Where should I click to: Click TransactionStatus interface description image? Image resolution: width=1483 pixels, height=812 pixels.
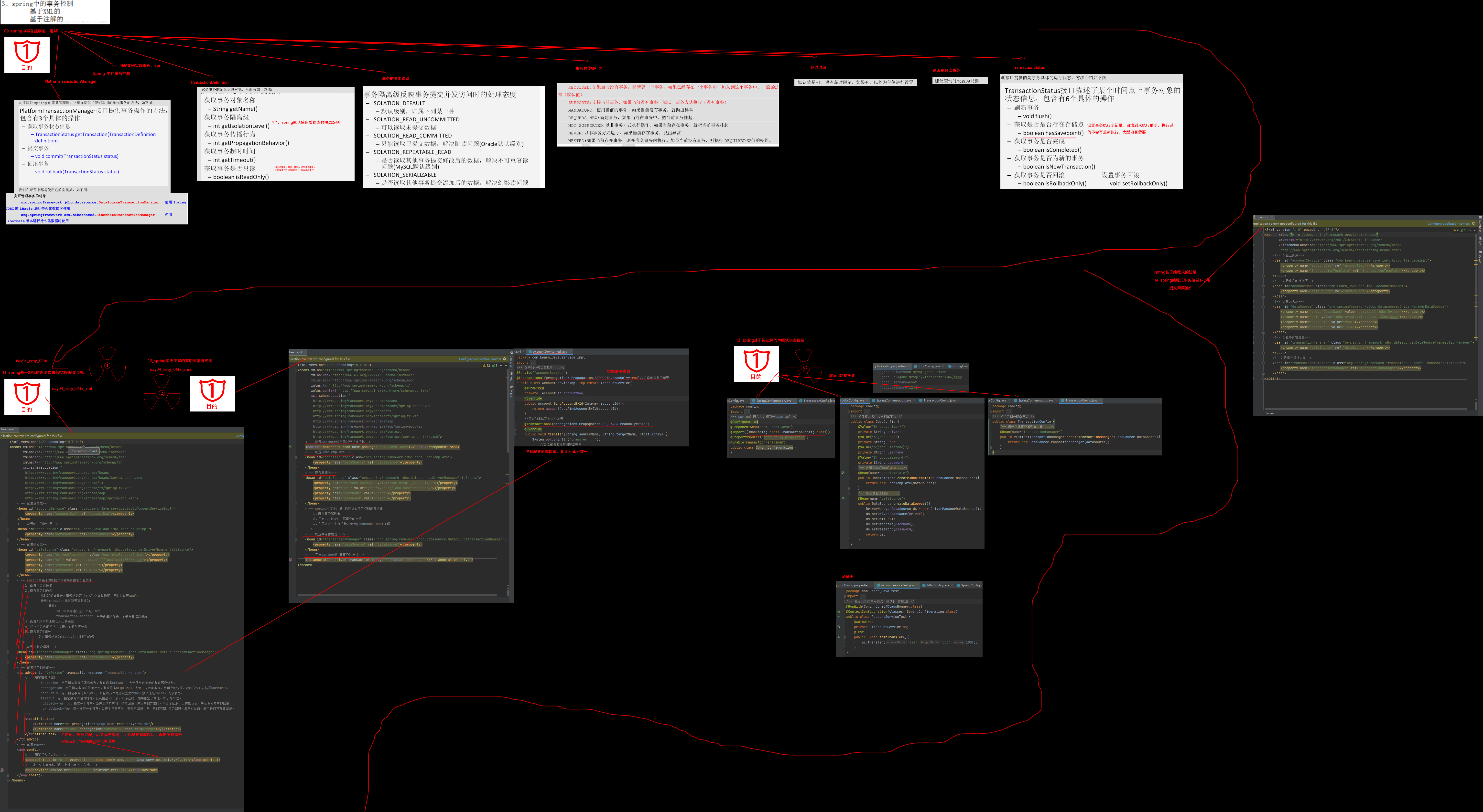pos(1092,132)
